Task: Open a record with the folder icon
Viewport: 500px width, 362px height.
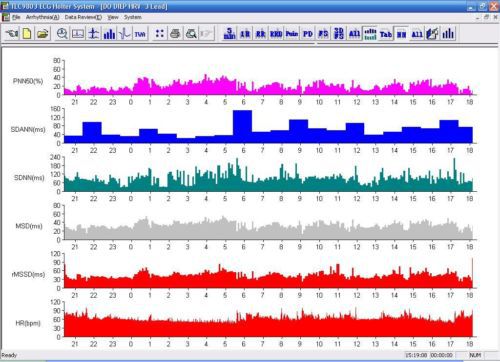Action: (x=43, y=34)
